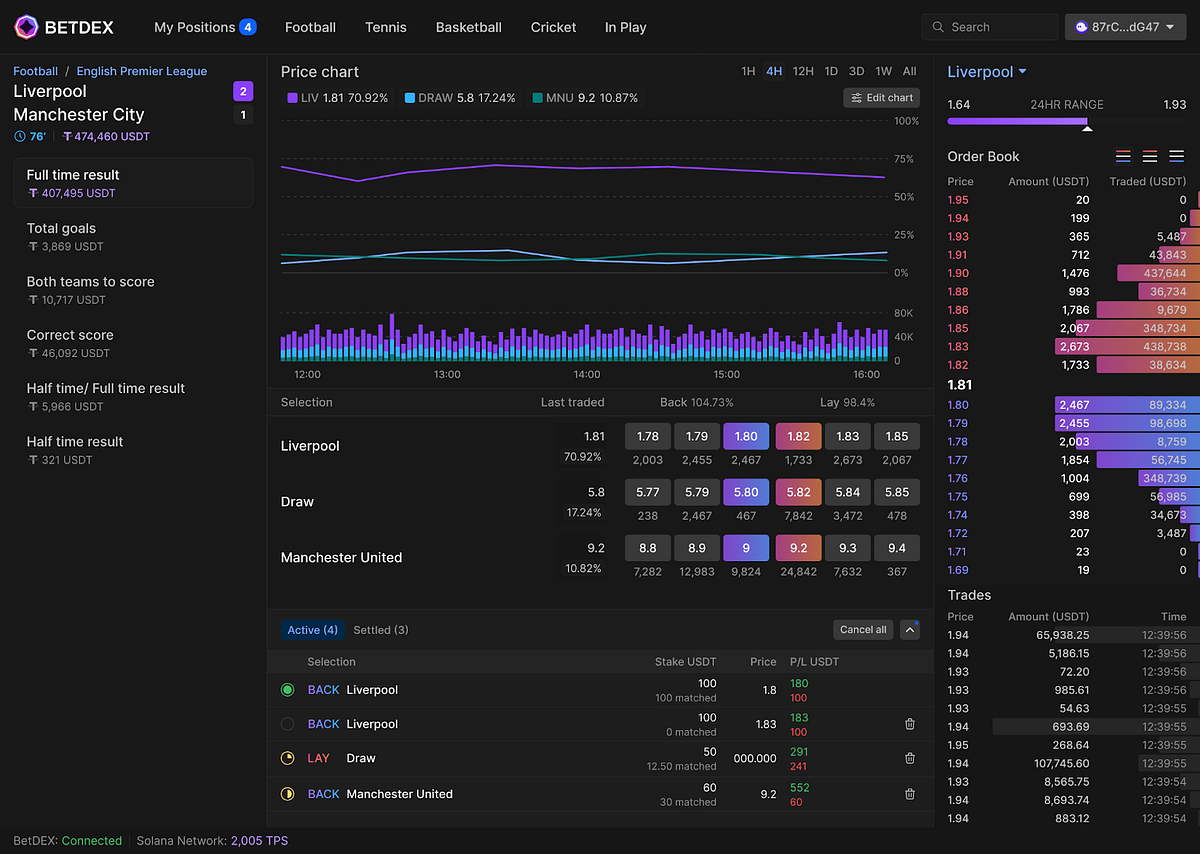The width and height of the screenshot is (1200, 854).
Task: Select the first order book layout icon
Action: [x=1124, y=156]
